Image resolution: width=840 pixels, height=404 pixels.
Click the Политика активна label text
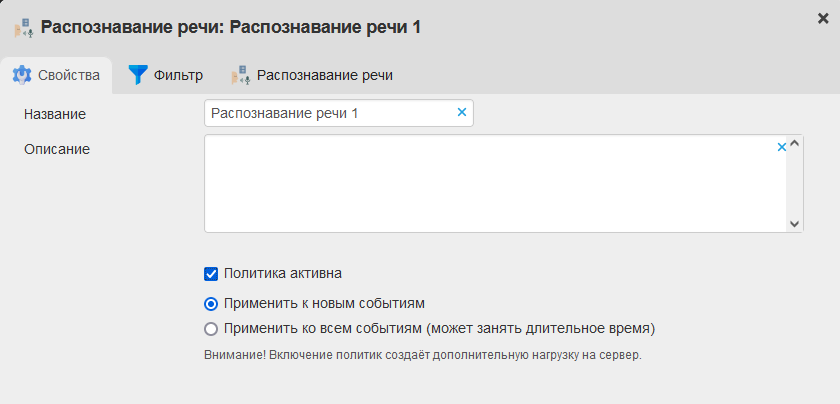(283, 272)
